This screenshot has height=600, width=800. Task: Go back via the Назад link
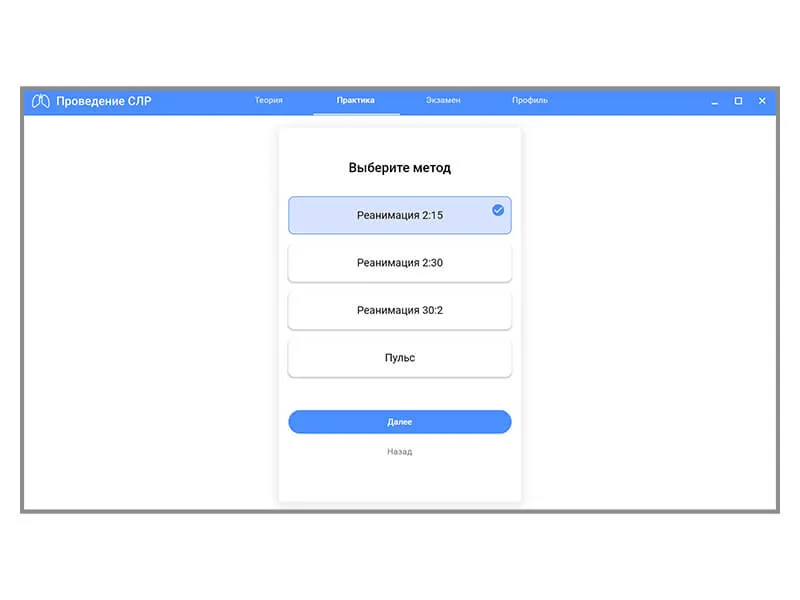tap(399, 452)
